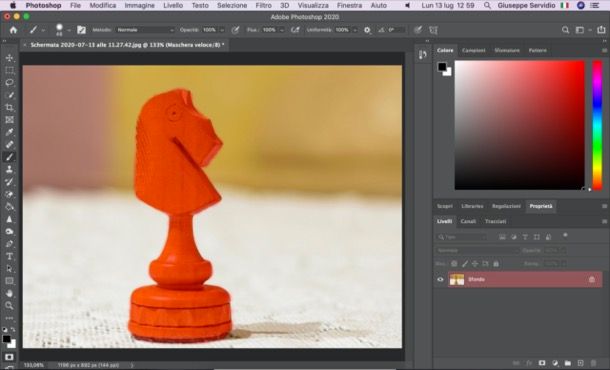Image resolution: width=610 pixels, height=370 pixels.
Task: Open the smoothing options gear icon
Action: click(x=367, y=30)
